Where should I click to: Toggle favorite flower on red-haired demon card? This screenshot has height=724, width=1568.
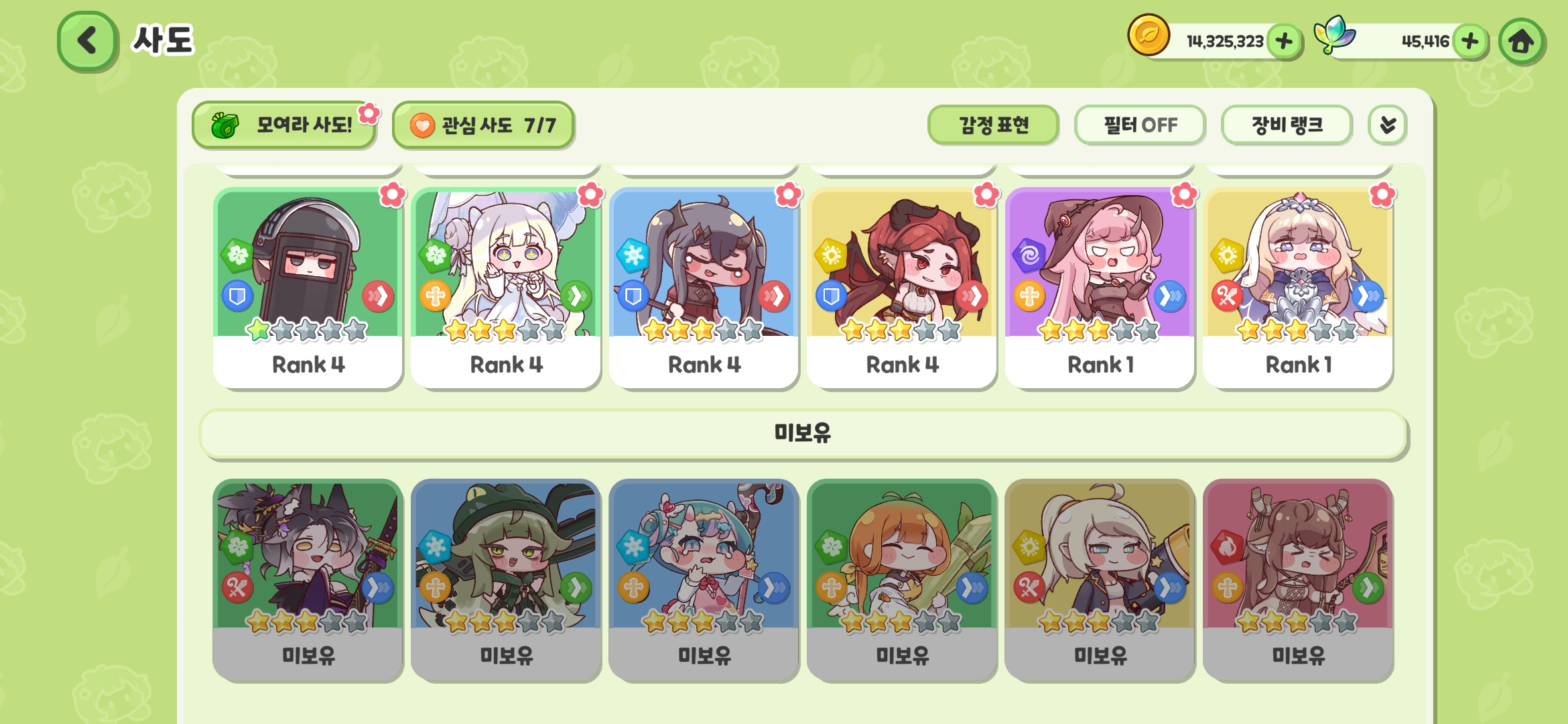click(986, 195)
